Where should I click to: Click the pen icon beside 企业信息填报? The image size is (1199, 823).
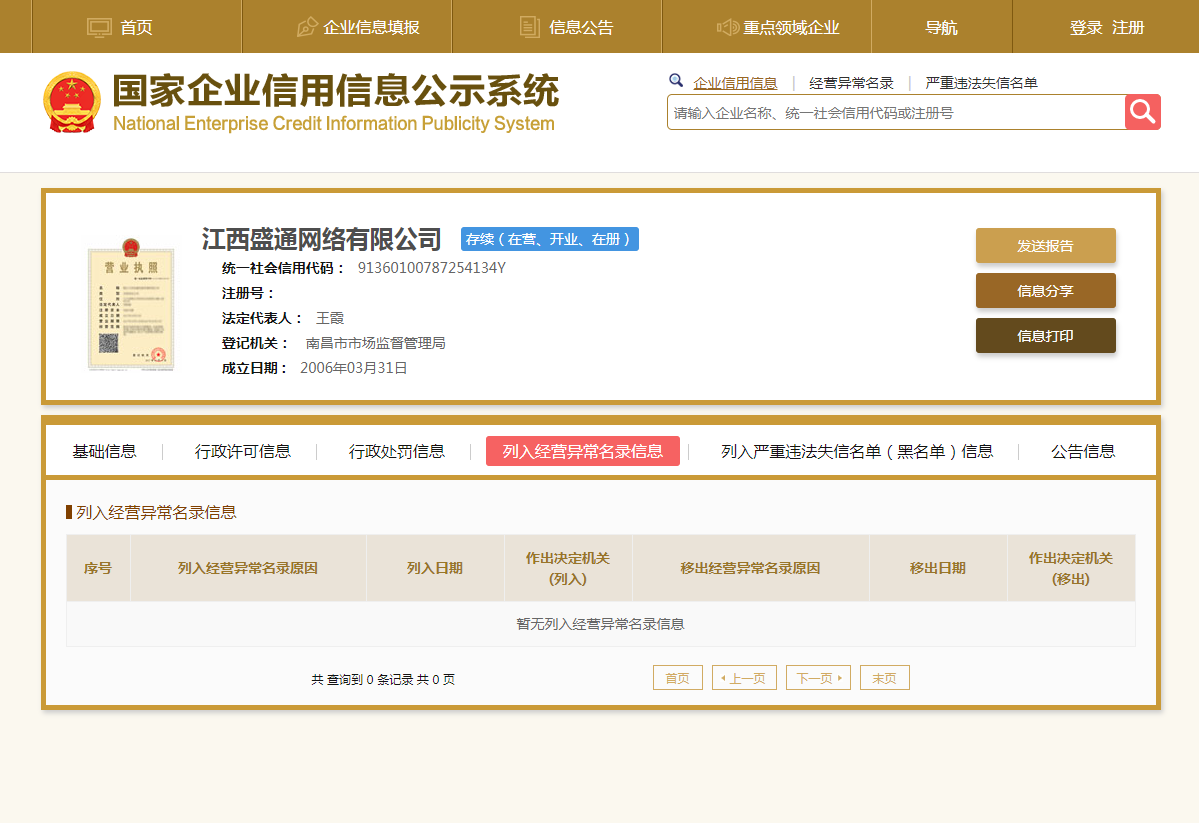(307, 28)
